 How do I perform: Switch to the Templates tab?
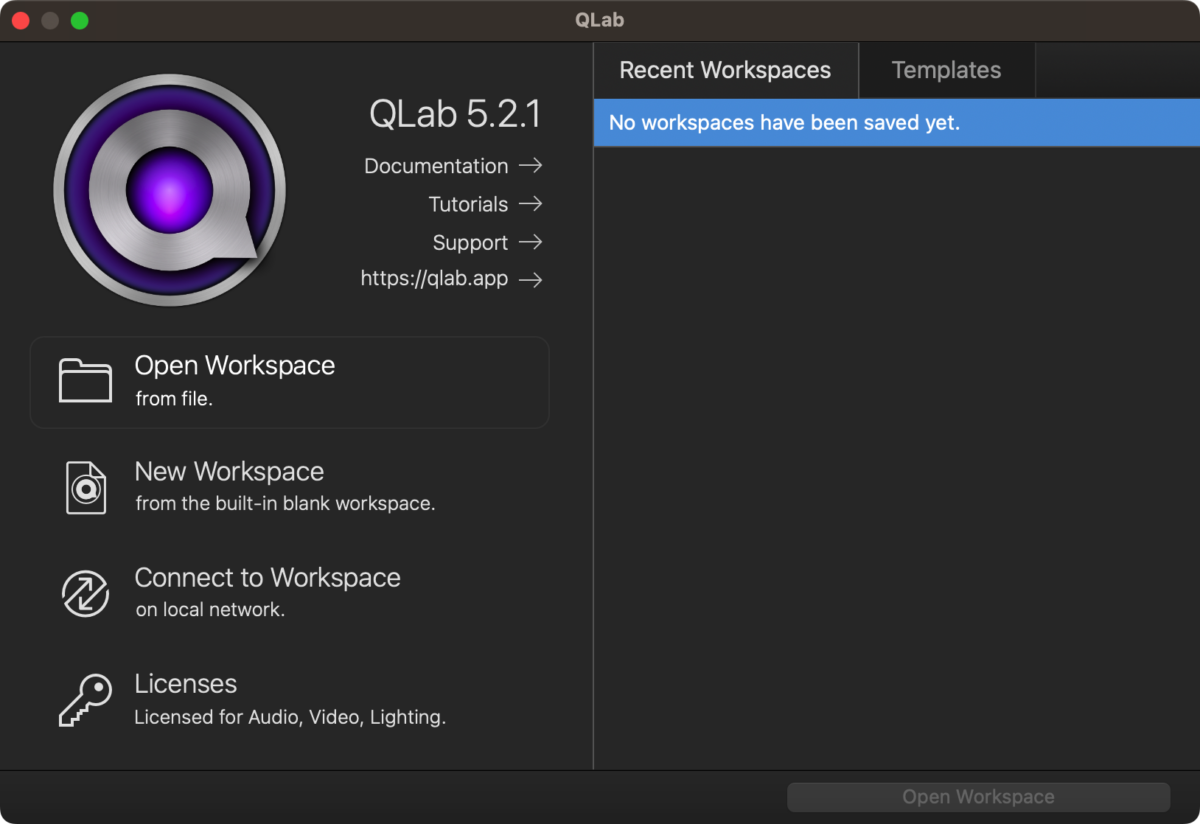pos(946,70)
